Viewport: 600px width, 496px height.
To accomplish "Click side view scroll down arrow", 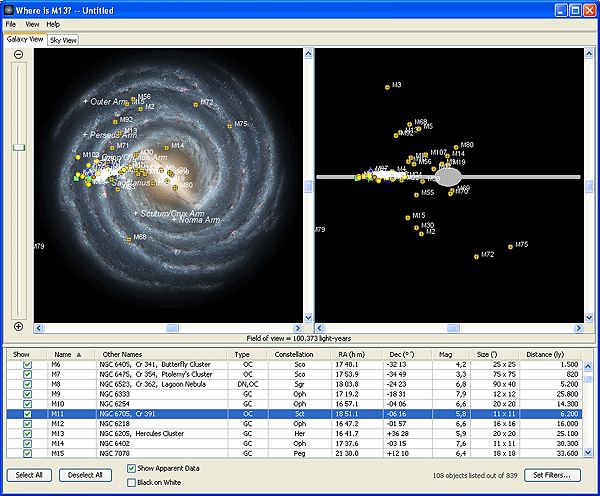I will click(x=589, y=317).
